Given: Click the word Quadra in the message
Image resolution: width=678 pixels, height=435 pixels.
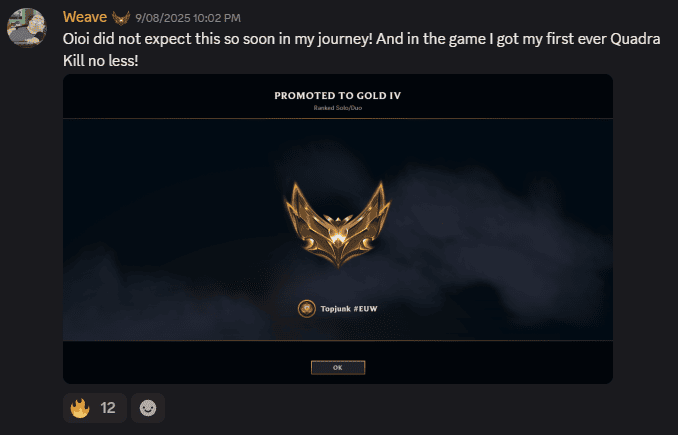Looking at the screenshot, I should click(635, 39).
